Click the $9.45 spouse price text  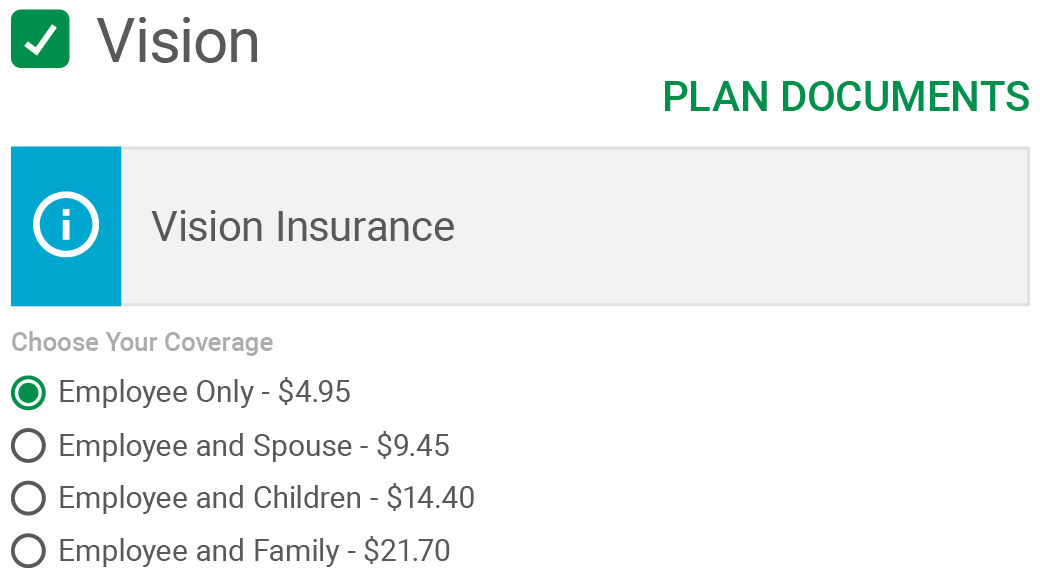tap(413, 445)
